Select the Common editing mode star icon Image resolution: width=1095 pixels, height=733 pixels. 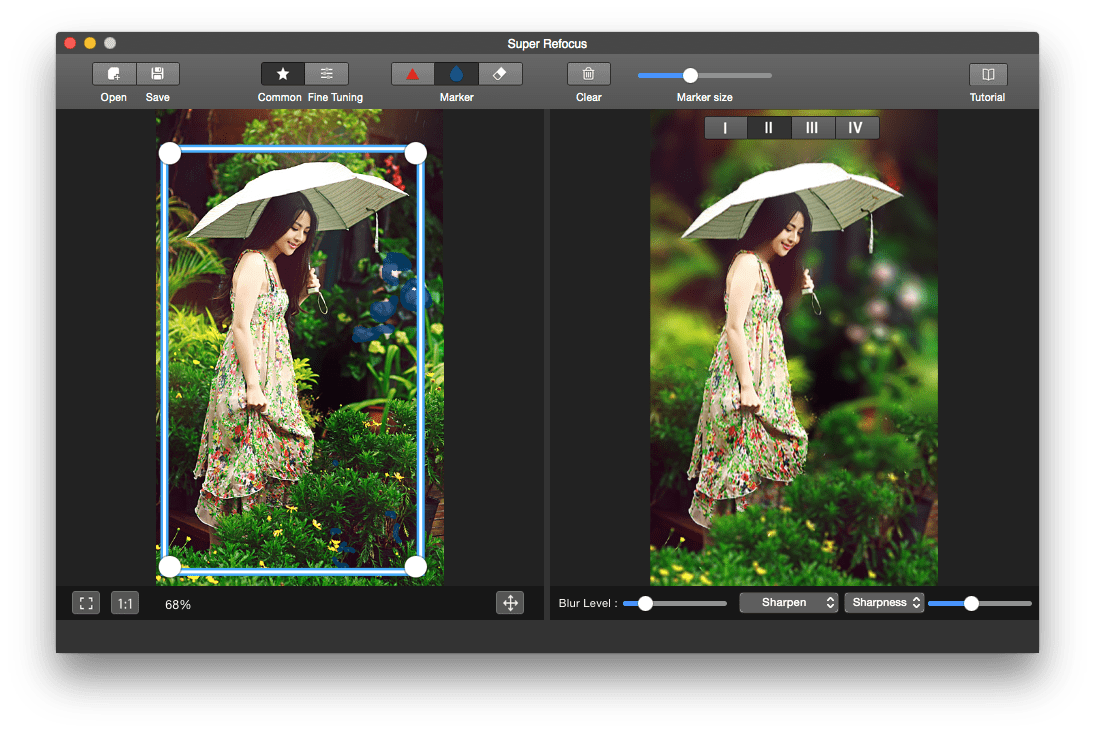[x=282, y=73]
